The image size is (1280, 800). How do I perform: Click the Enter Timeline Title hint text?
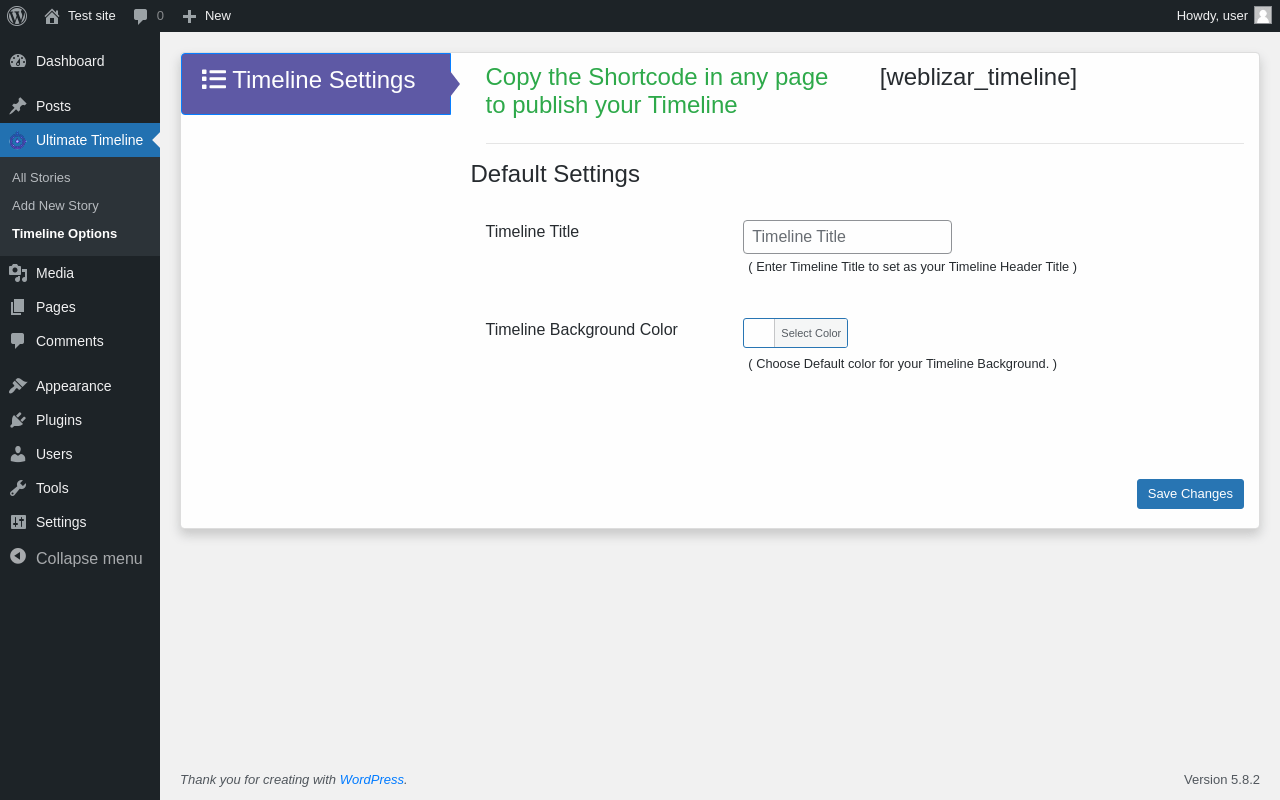coord(912,267)
